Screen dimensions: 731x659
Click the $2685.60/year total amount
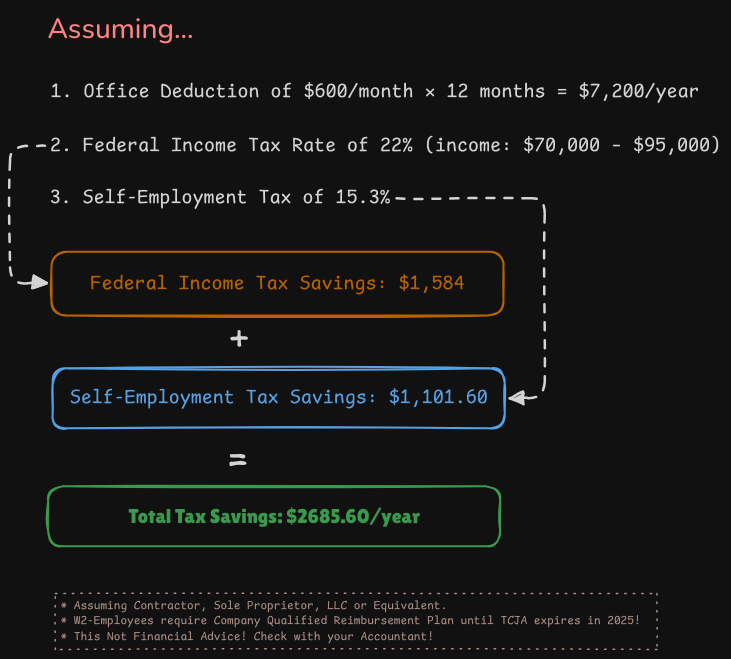coord(353,517)
